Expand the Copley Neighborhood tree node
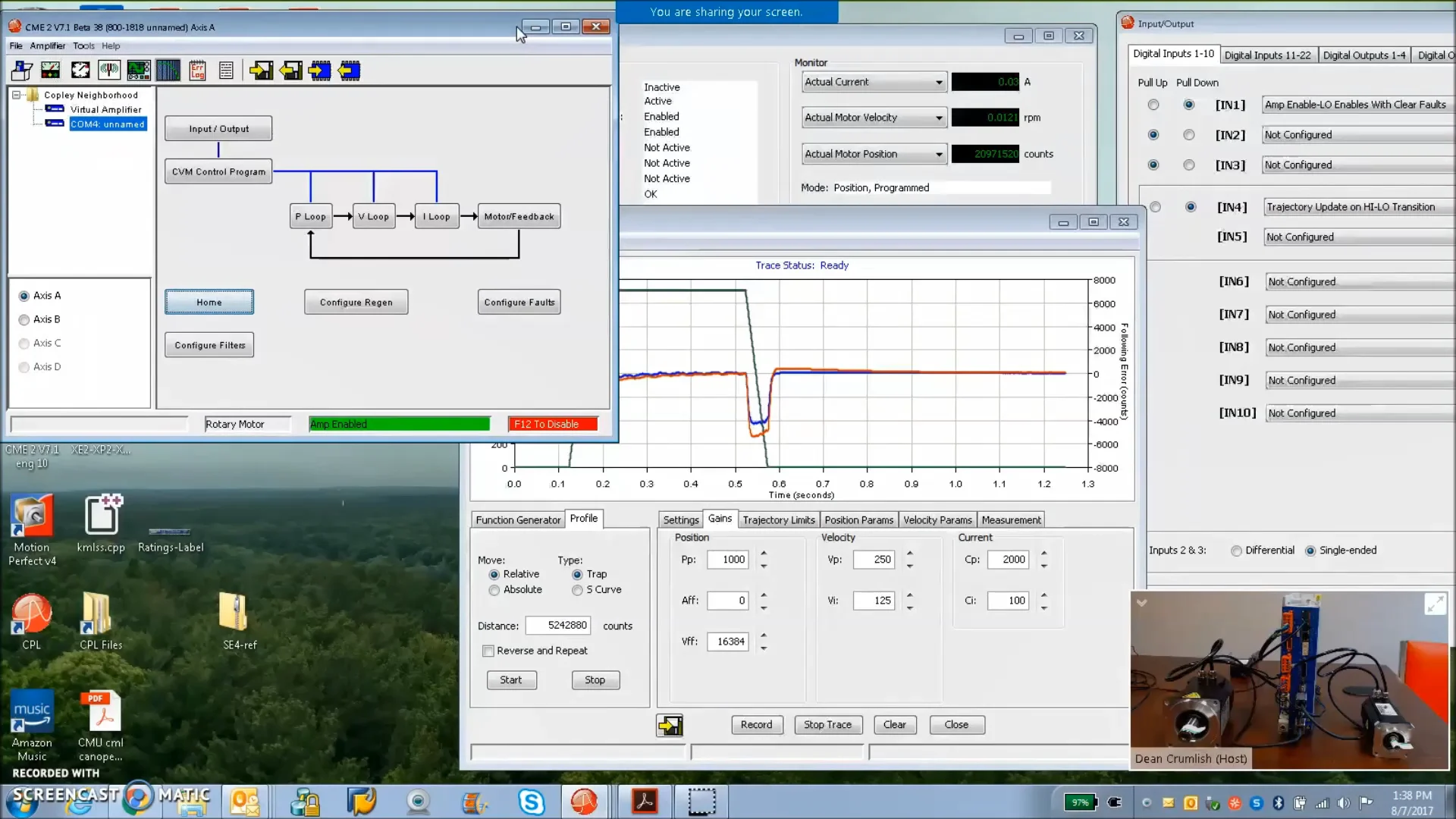 (x=16, y=95)
